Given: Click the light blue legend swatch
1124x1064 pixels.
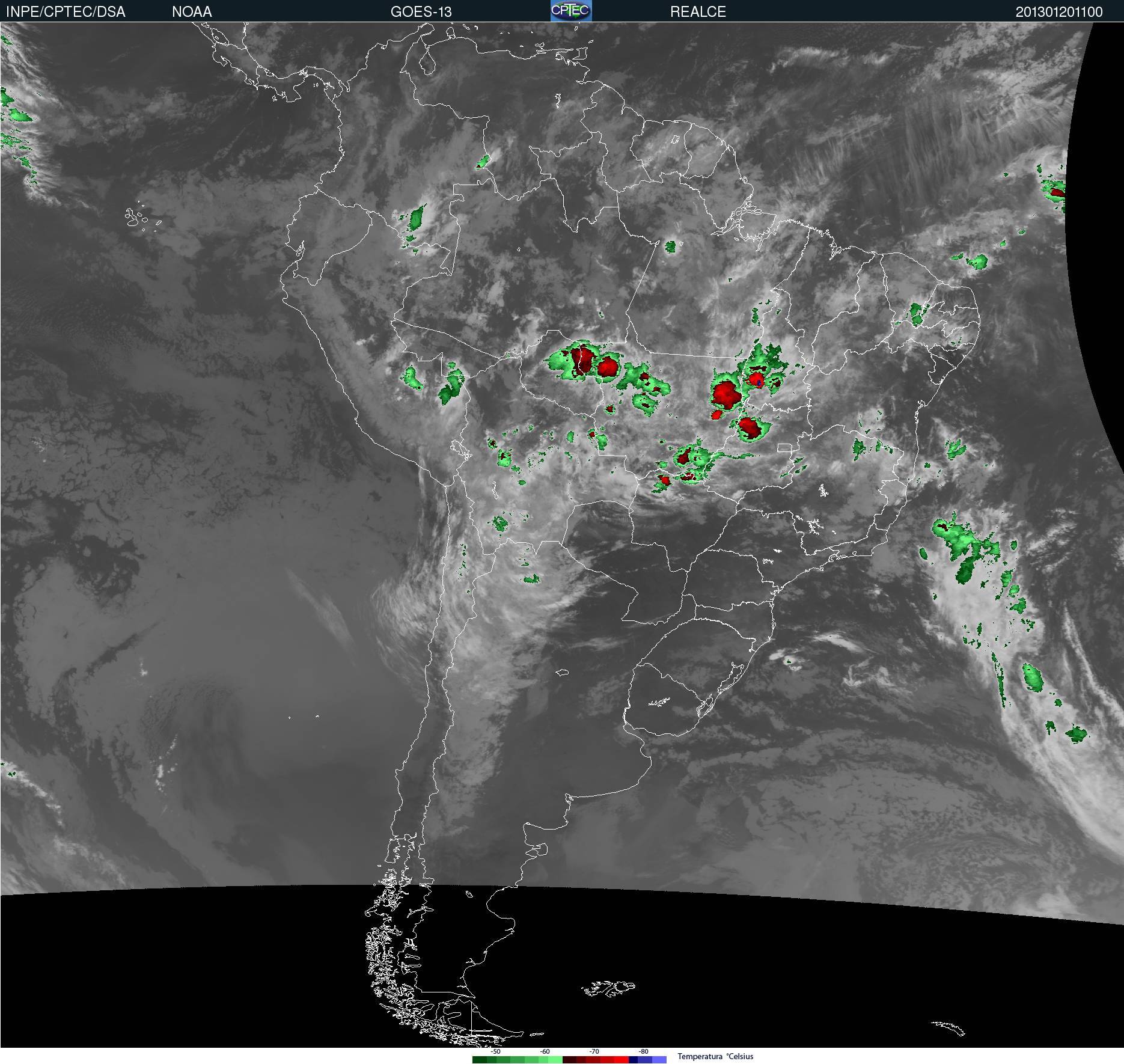Looking at the screenshot, I should [659, 1060].
